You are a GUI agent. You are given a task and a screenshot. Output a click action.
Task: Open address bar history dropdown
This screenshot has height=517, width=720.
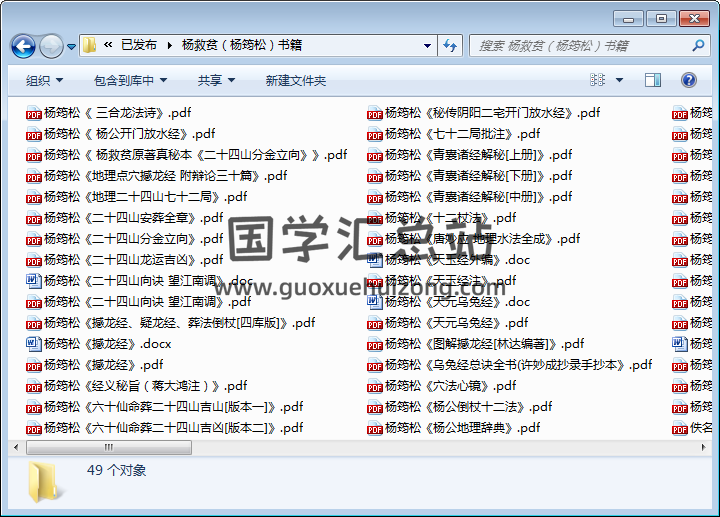427,45
